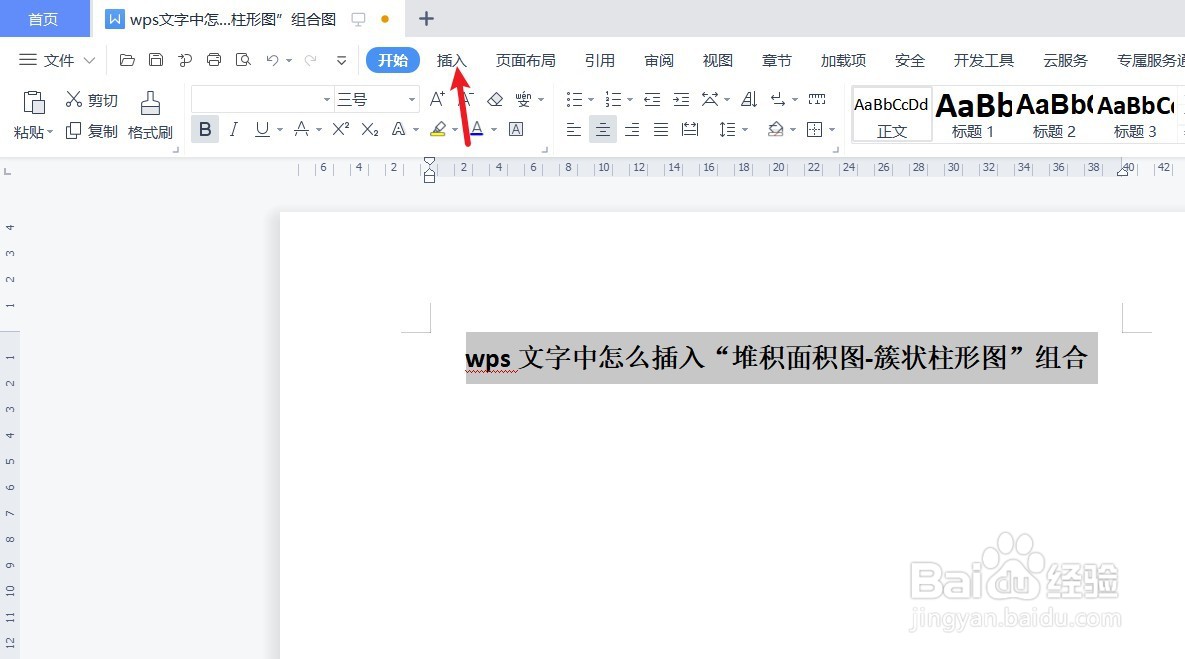Toggle Underline formatting
Image resolution: width=1185 pixels, height=659 pixels.
click(261, 129)
